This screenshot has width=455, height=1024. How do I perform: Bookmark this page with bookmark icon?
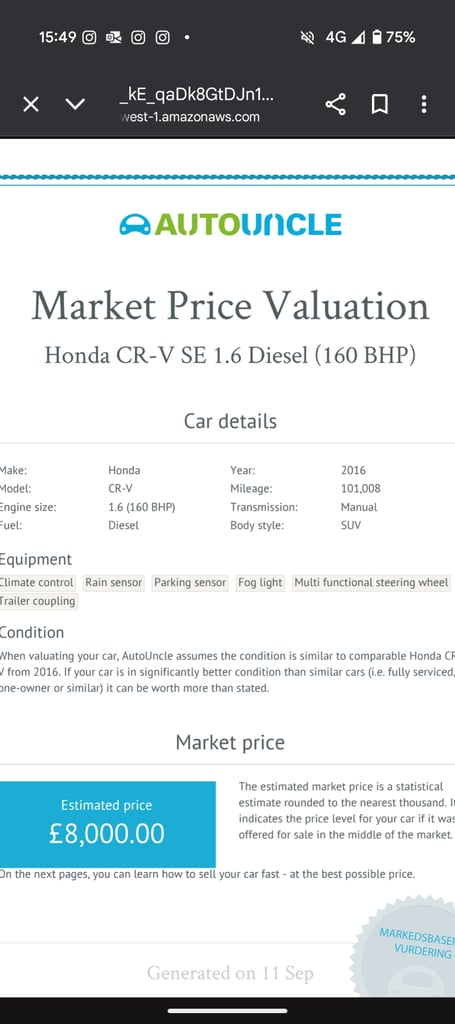pyautogui.click(x=380, y=104)
